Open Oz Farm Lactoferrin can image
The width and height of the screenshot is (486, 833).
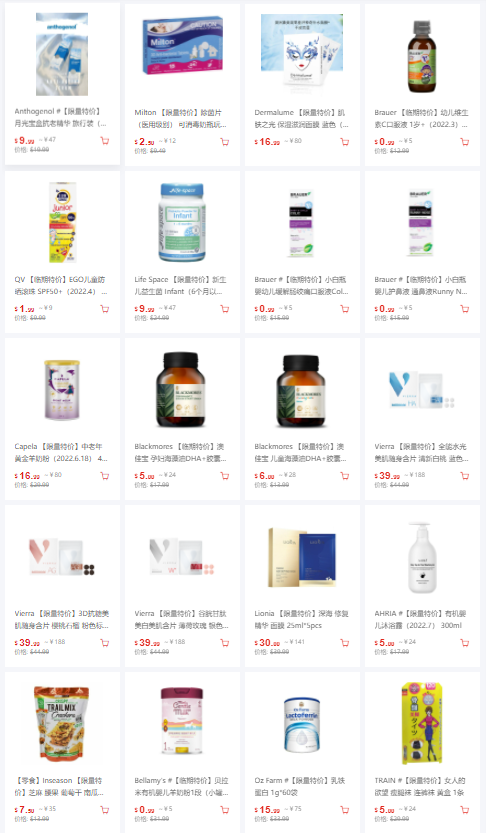302,725
